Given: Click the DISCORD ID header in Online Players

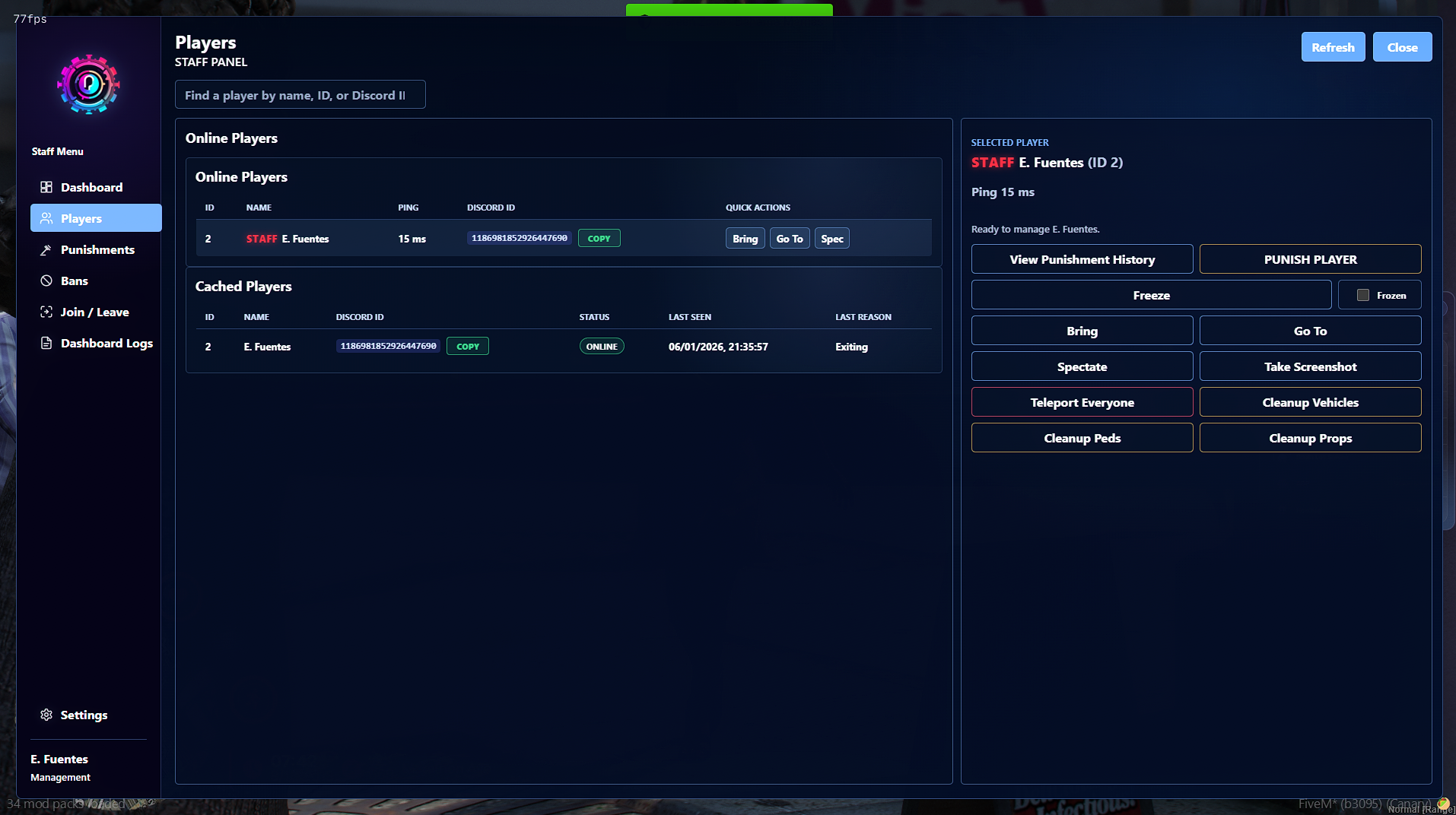Looking at the screenshot, I should [491, 208].
